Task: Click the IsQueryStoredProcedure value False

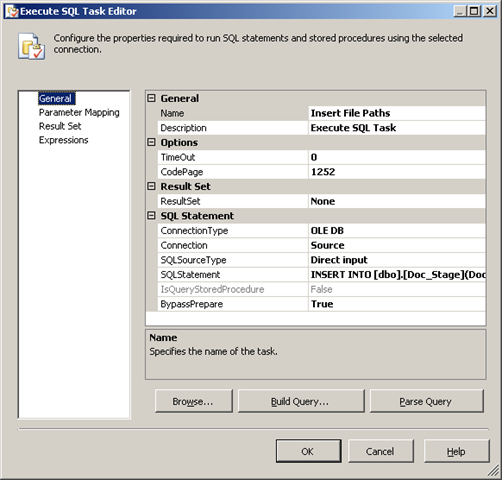Action: coord(397,289)
